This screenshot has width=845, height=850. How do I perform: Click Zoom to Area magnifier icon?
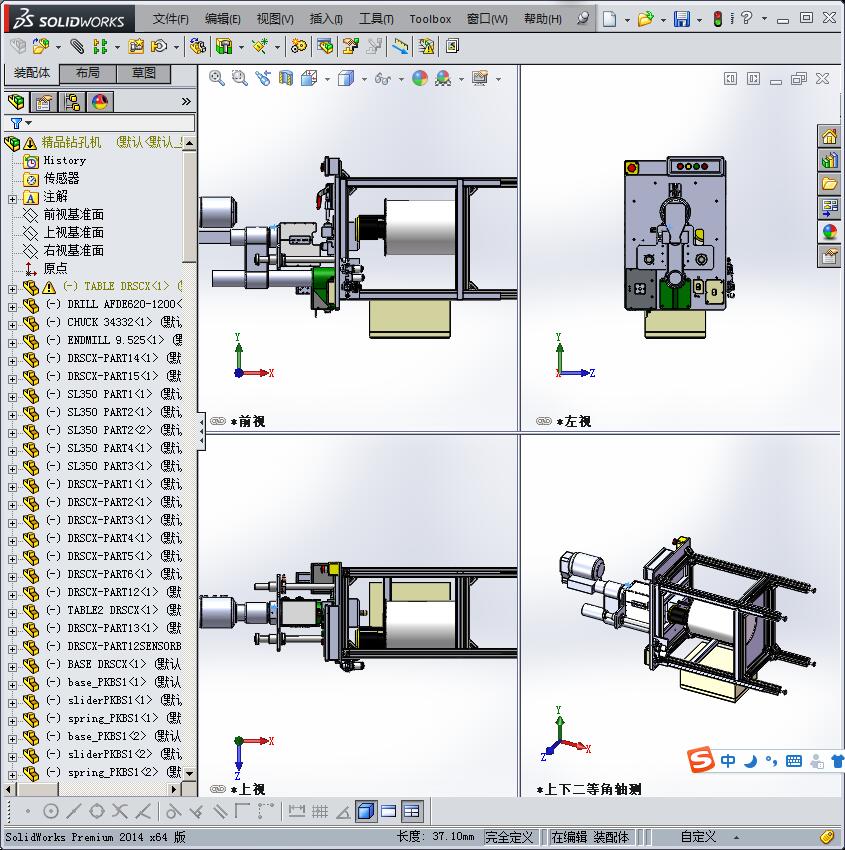pos(240,79)
